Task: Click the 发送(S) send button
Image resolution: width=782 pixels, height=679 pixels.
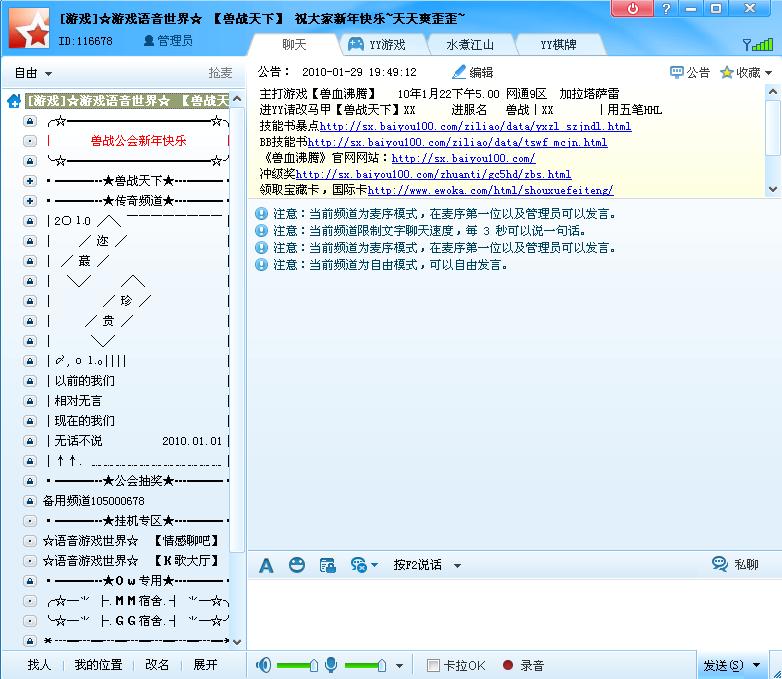Action: (x=723, y=665)
